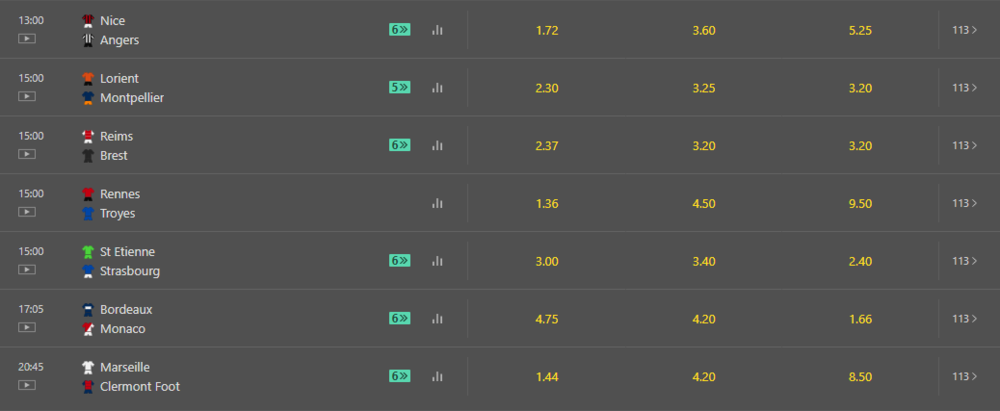Click the bet builder badge for Lorient vs Montpellier
The width and height of the screenshot is (1000, 411).
coord(400,87)
